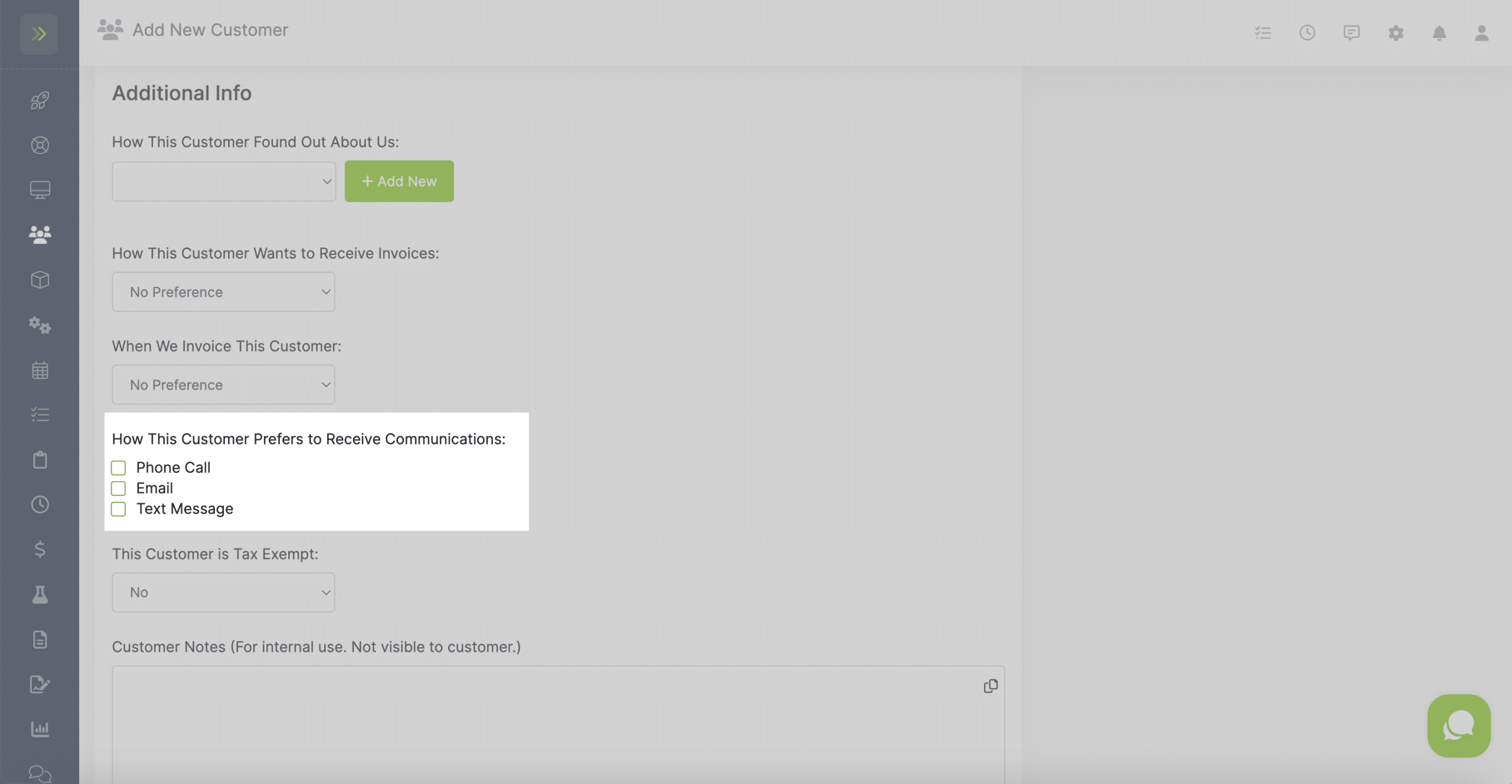Image resolution: width=1512 pixels, height=784 pixels.
Task: Open the Tax Exempt dropdown
Action: (x=223, y=592)
